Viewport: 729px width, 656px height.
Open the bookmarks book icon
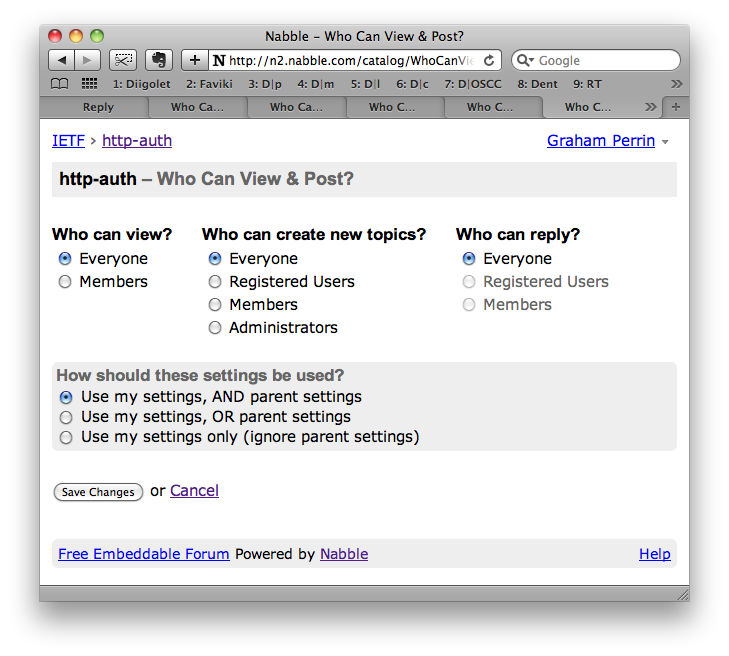pos(60,84)
